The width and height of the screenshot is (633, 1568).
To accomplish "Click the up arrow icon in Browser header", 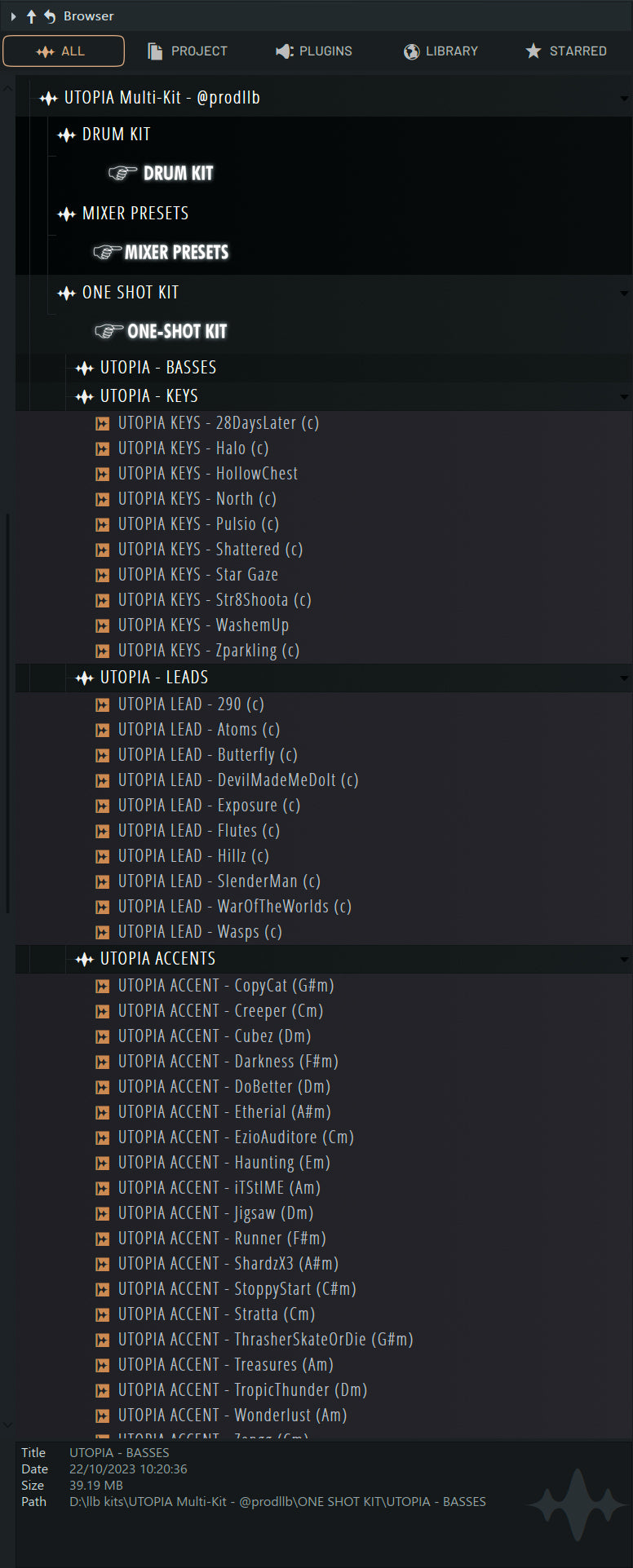I will pyautogui.click(x=31, y=16).
